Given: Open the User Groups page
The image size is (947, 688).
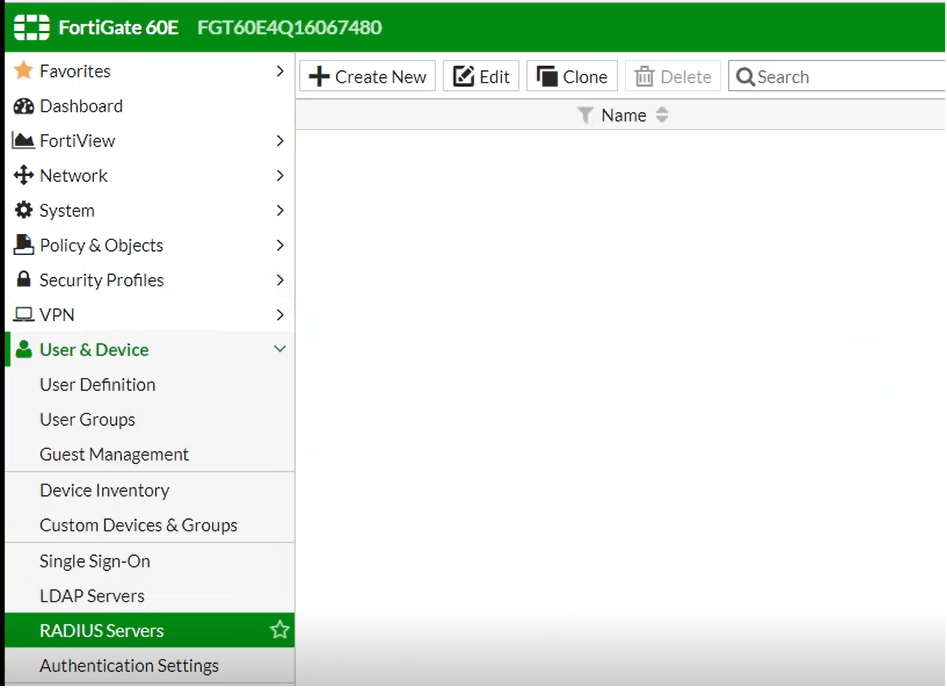Looking at the screenshot, I should [x=87, y=420].
